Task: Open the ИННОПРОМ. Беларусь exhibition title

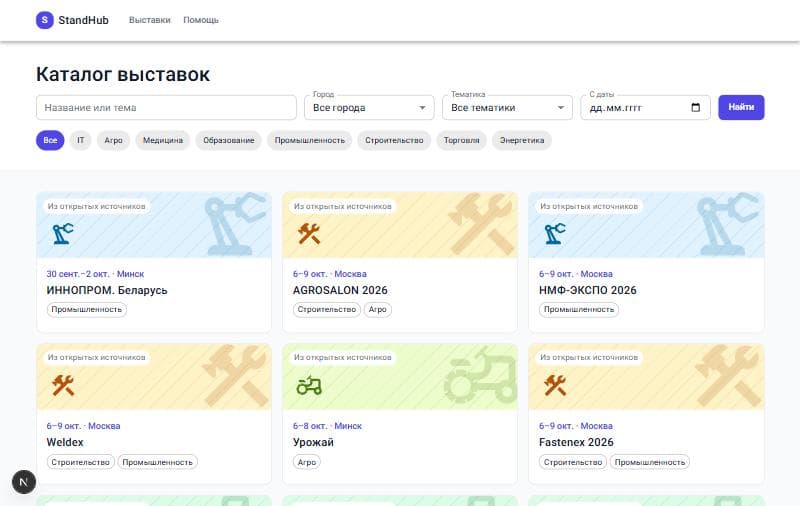Action: [x=107, y=290]
